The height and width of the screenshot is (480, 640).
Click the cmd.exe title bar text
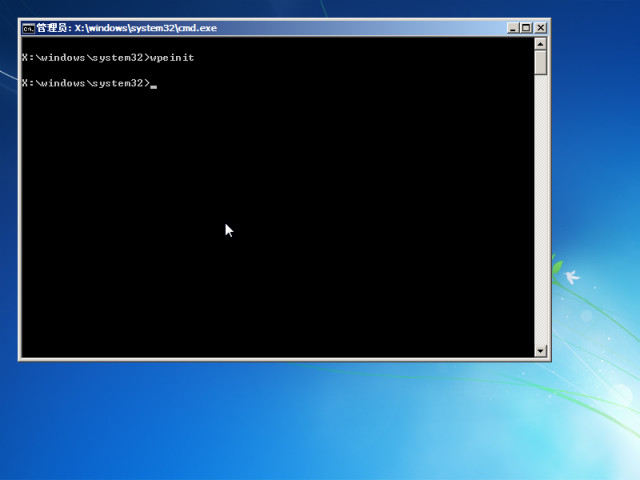point(127,28)
